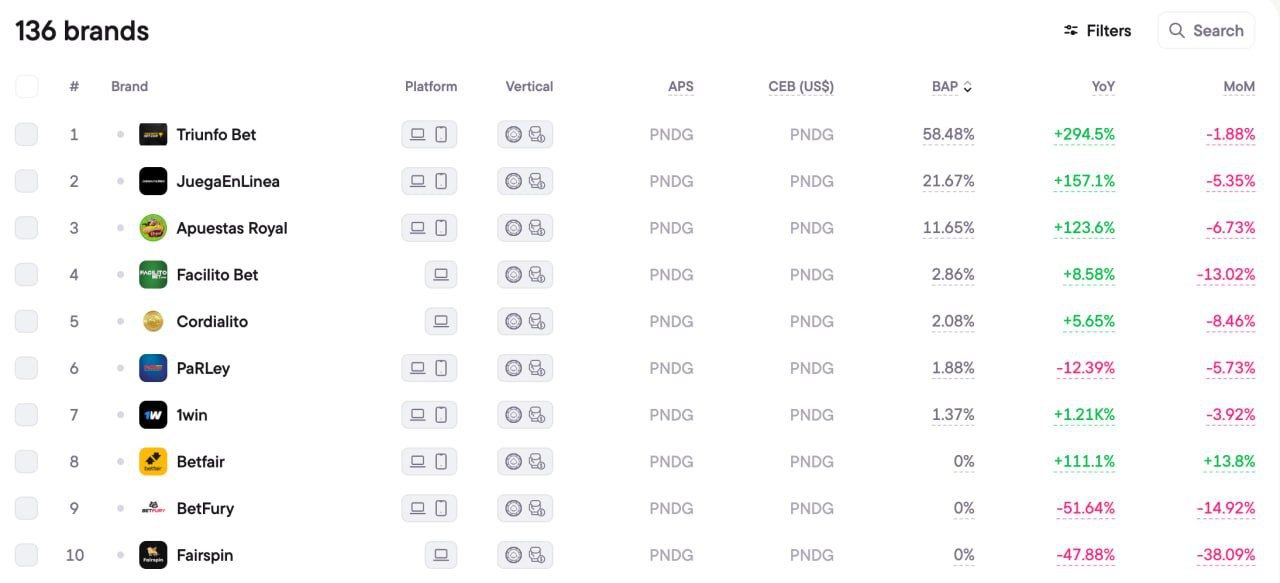Toggle the select-all checkbox in header

tap(27, 86)
